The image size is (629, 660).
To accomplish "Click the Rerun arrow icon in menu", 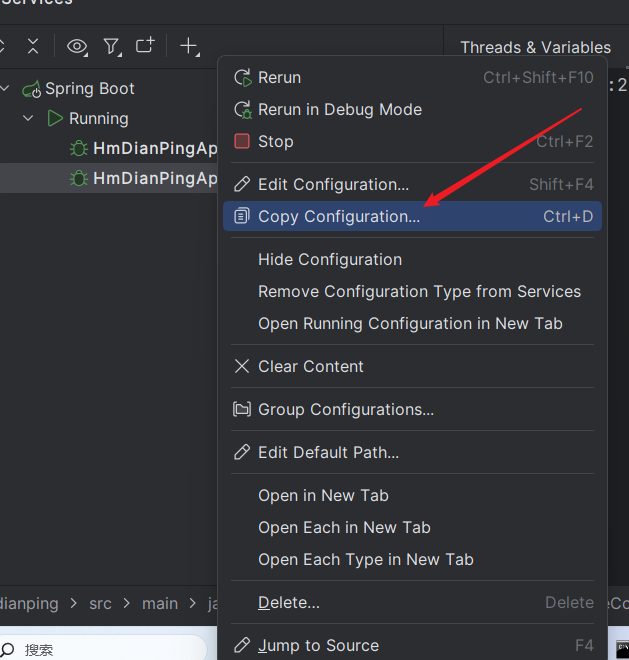I will coord(243,78).
